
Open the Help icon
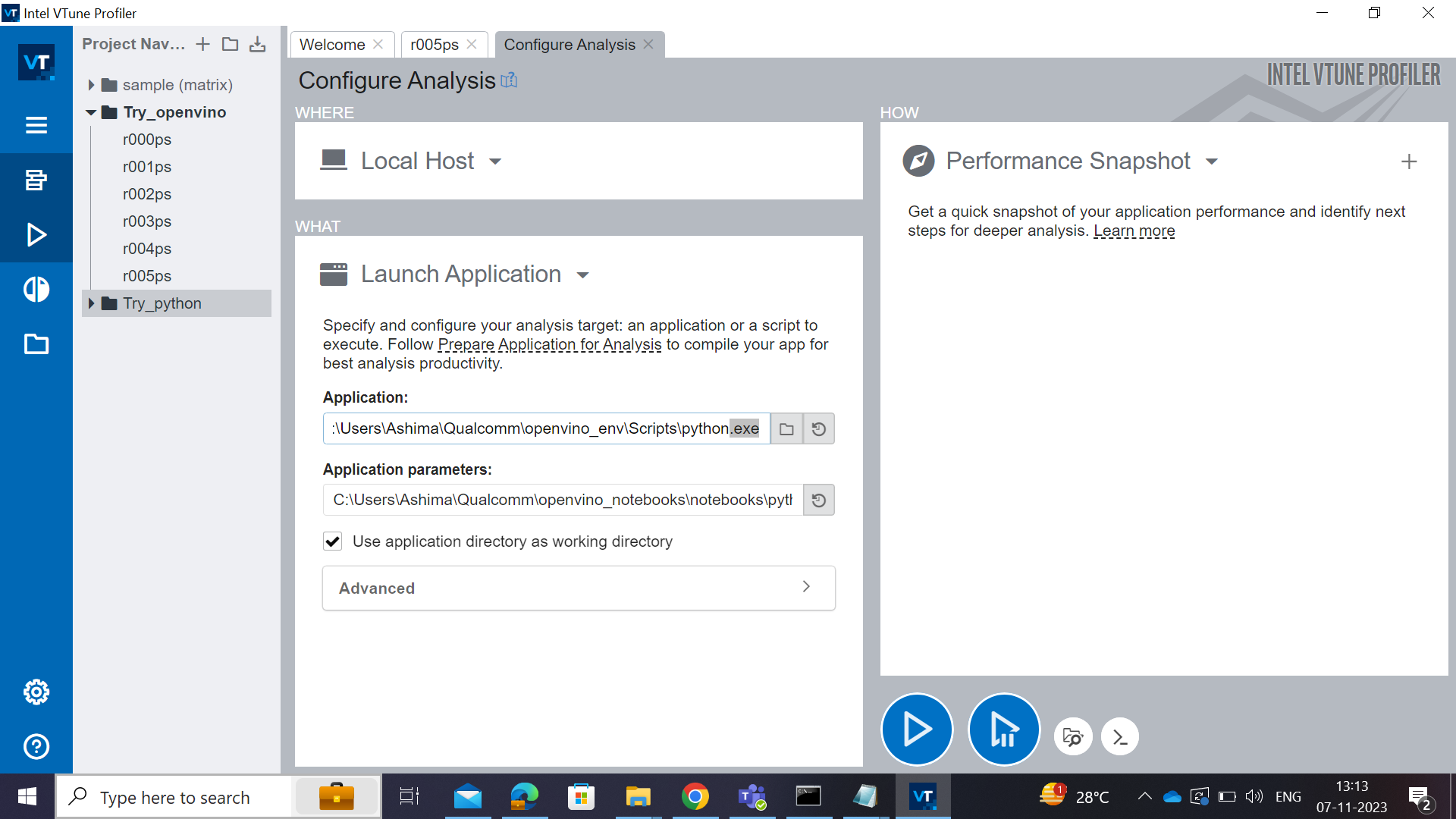coord(36,747)
